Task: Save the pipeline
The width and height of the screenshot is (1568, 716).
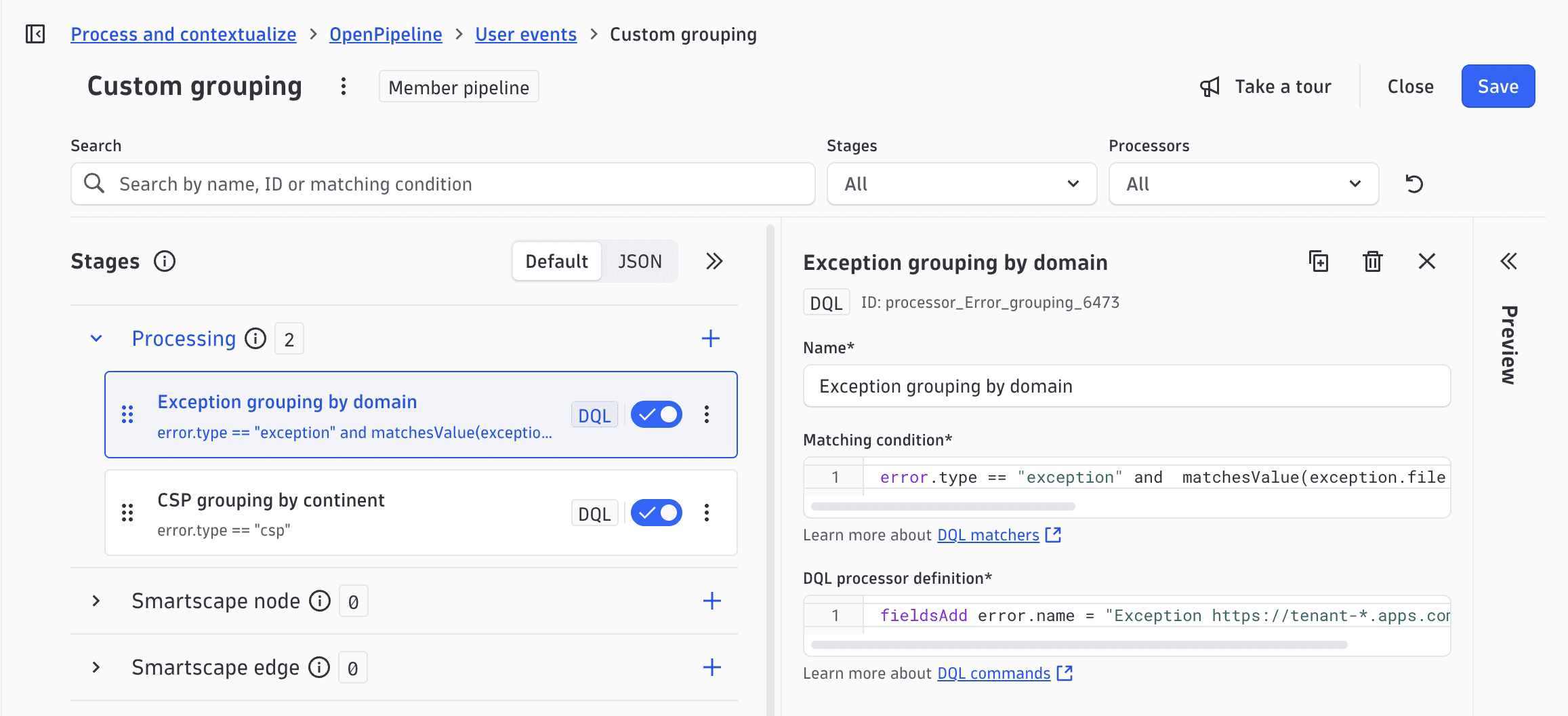Action: point(1498,86)
